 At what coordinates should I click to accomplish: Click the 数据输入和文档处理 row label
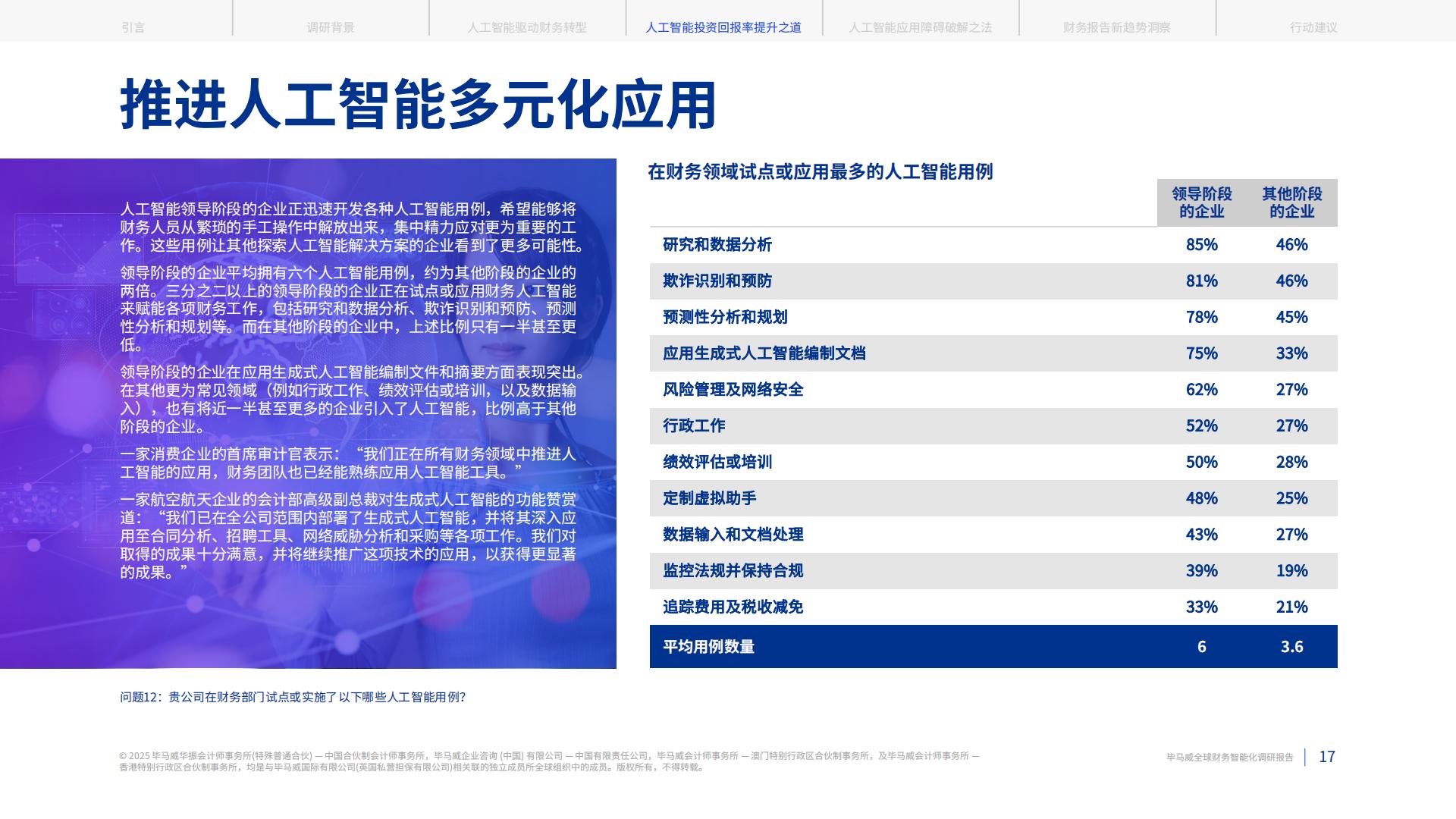pos(733,535)
